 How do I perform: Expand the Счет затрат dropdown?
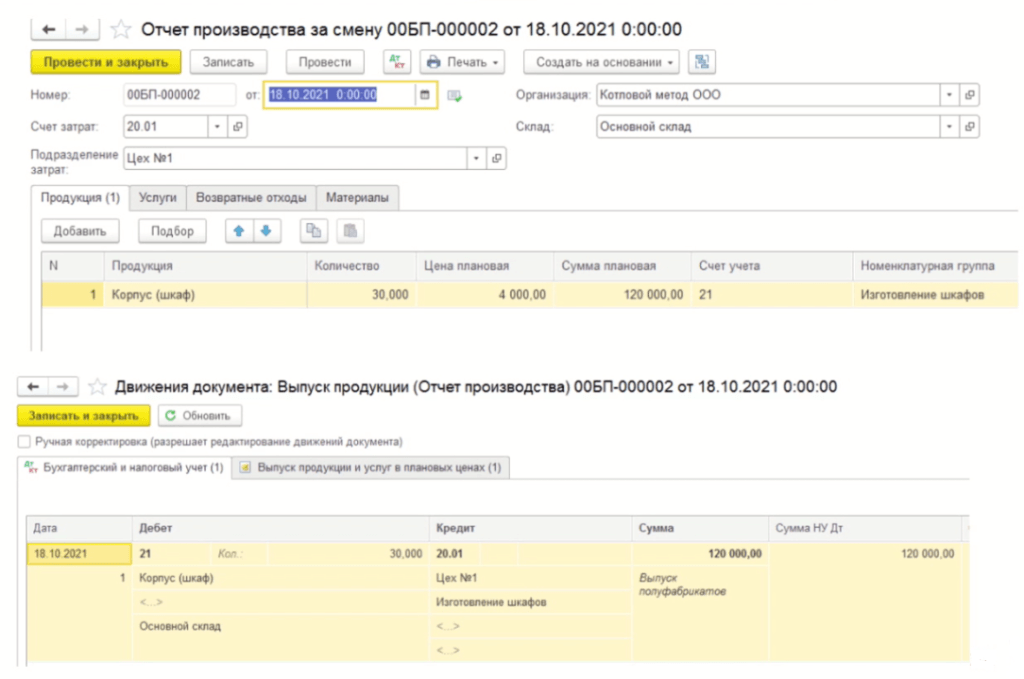[217, 127]
